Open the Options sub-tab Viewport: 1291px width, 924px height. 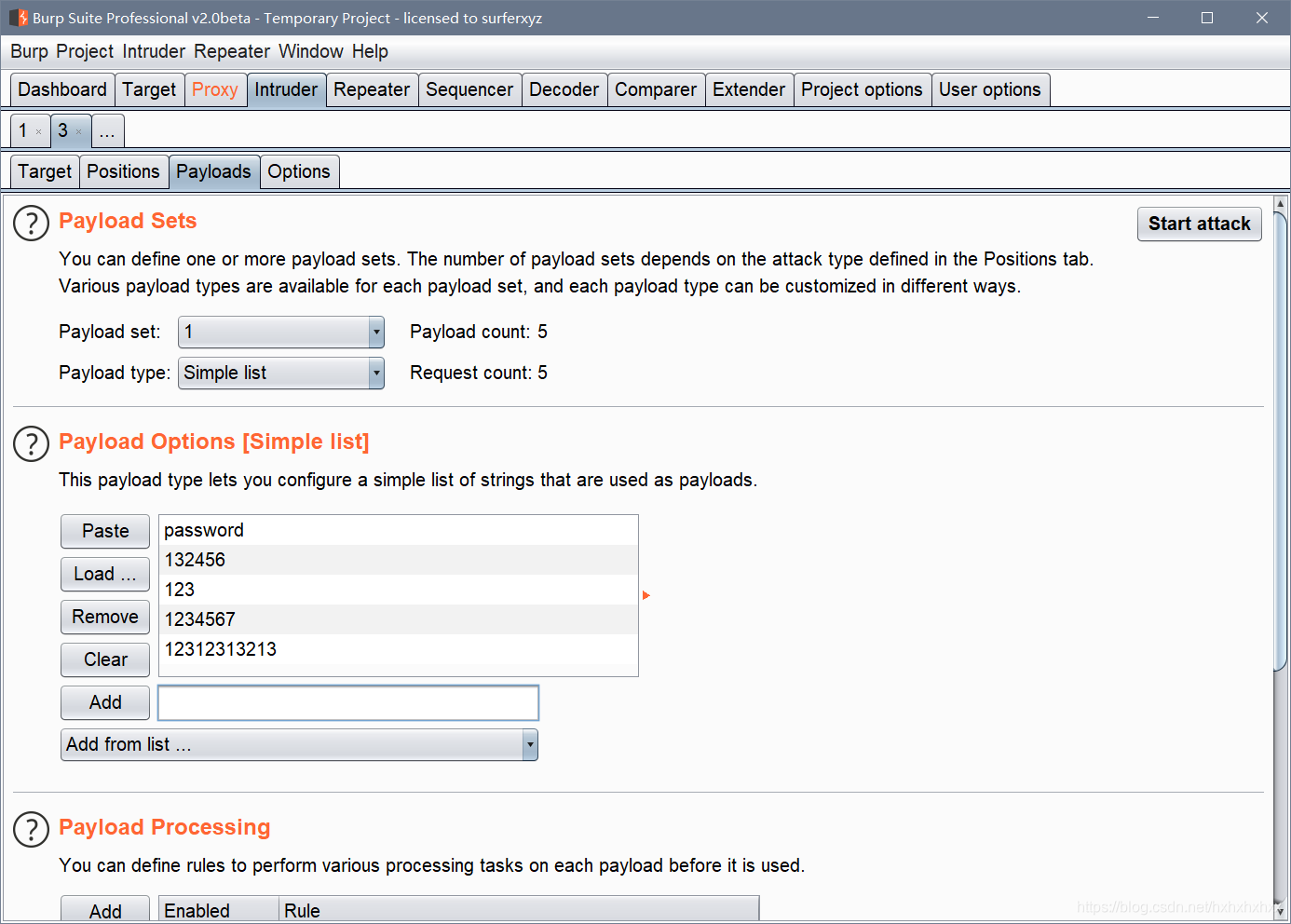coord(299,171)
